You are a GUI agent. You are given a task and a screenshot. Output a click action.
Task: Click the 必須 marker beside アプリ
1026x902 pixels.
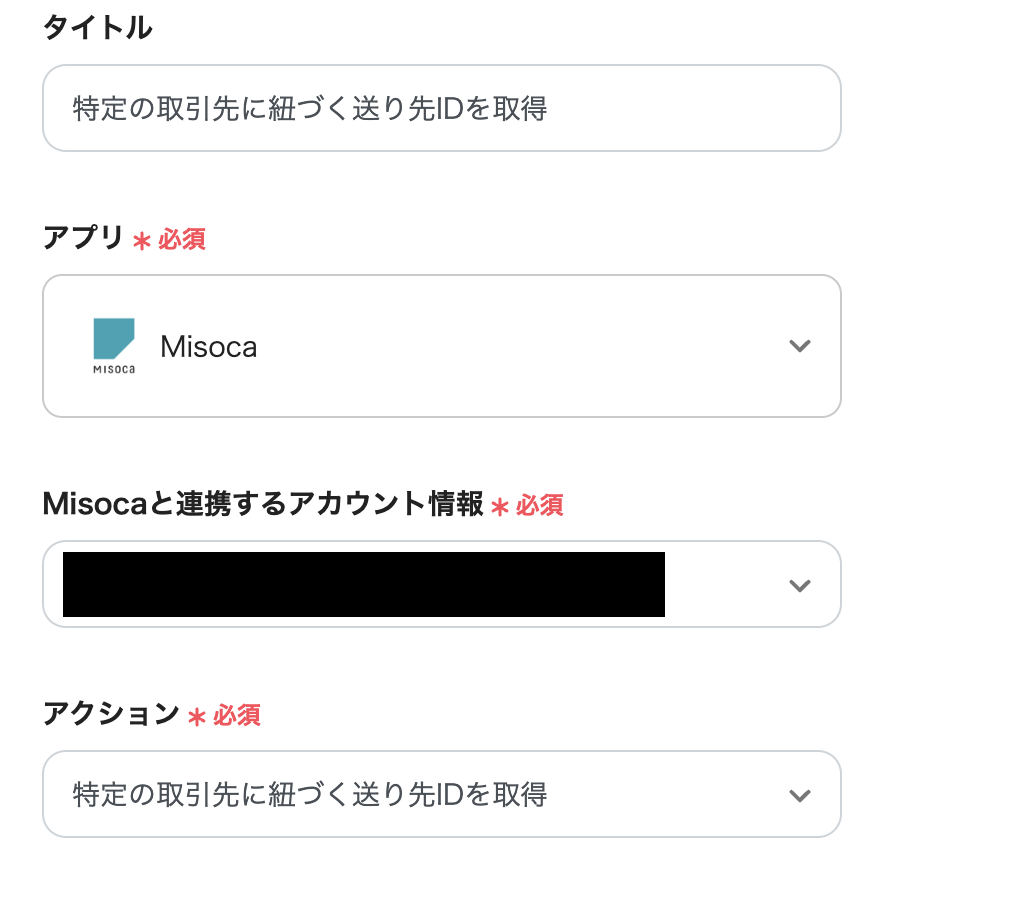tap(182, 240)
